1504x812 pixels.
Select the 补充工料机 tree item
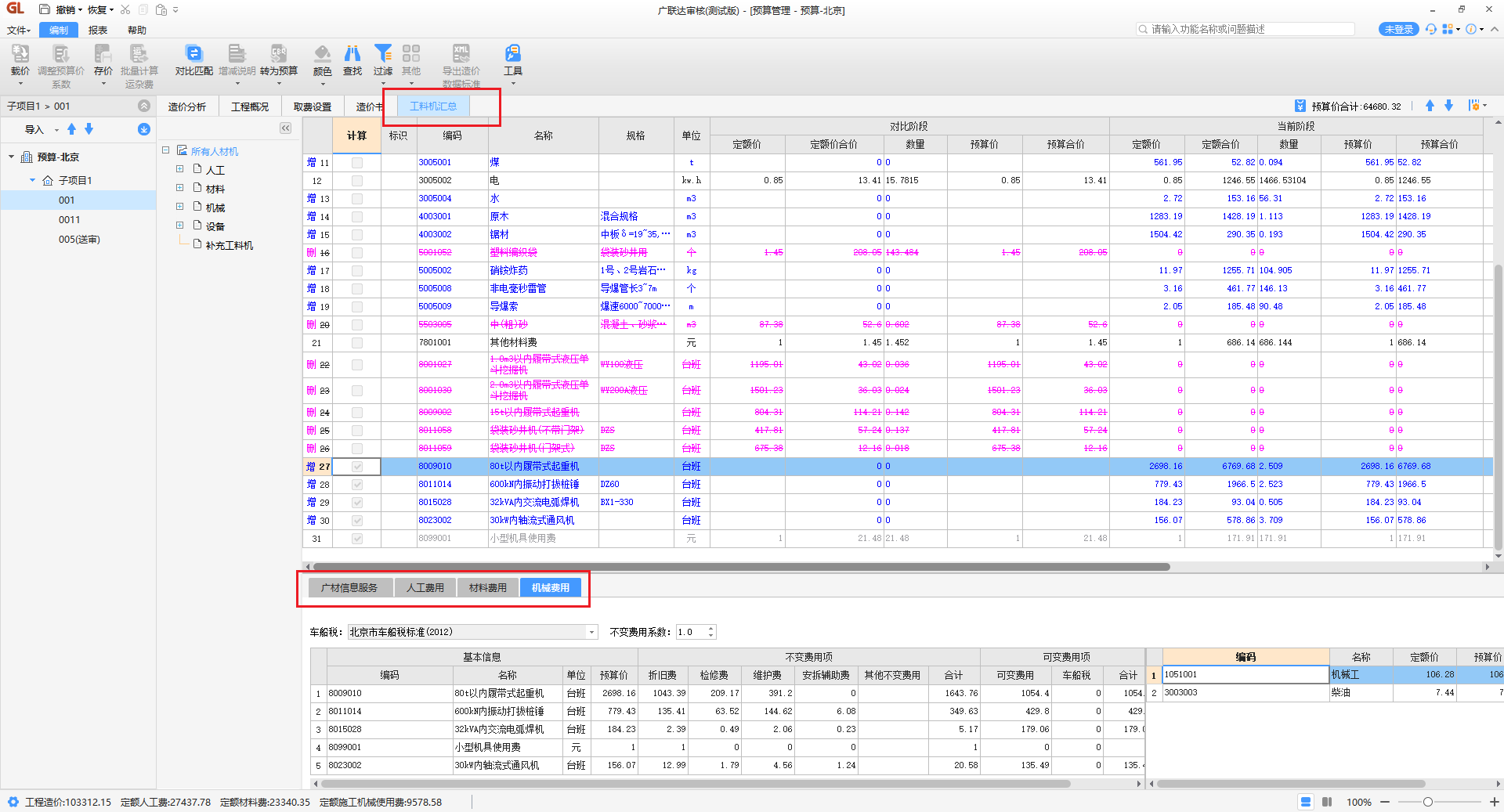coord(229,245)
